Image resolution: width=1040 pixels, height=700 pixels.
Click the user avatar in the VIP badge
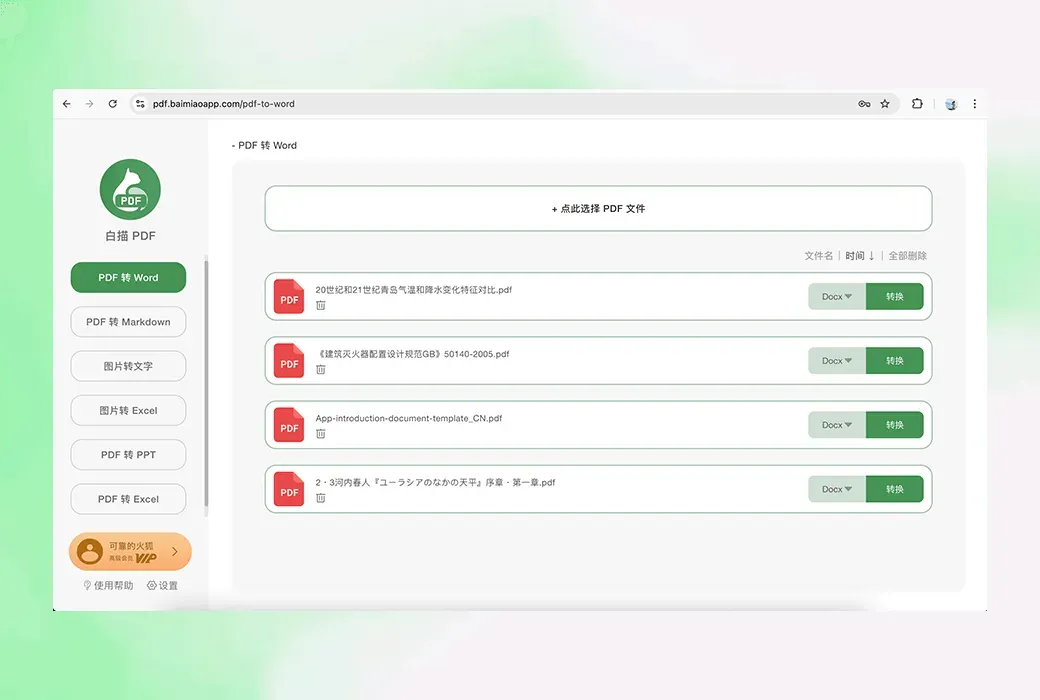[x=90, y=551]
